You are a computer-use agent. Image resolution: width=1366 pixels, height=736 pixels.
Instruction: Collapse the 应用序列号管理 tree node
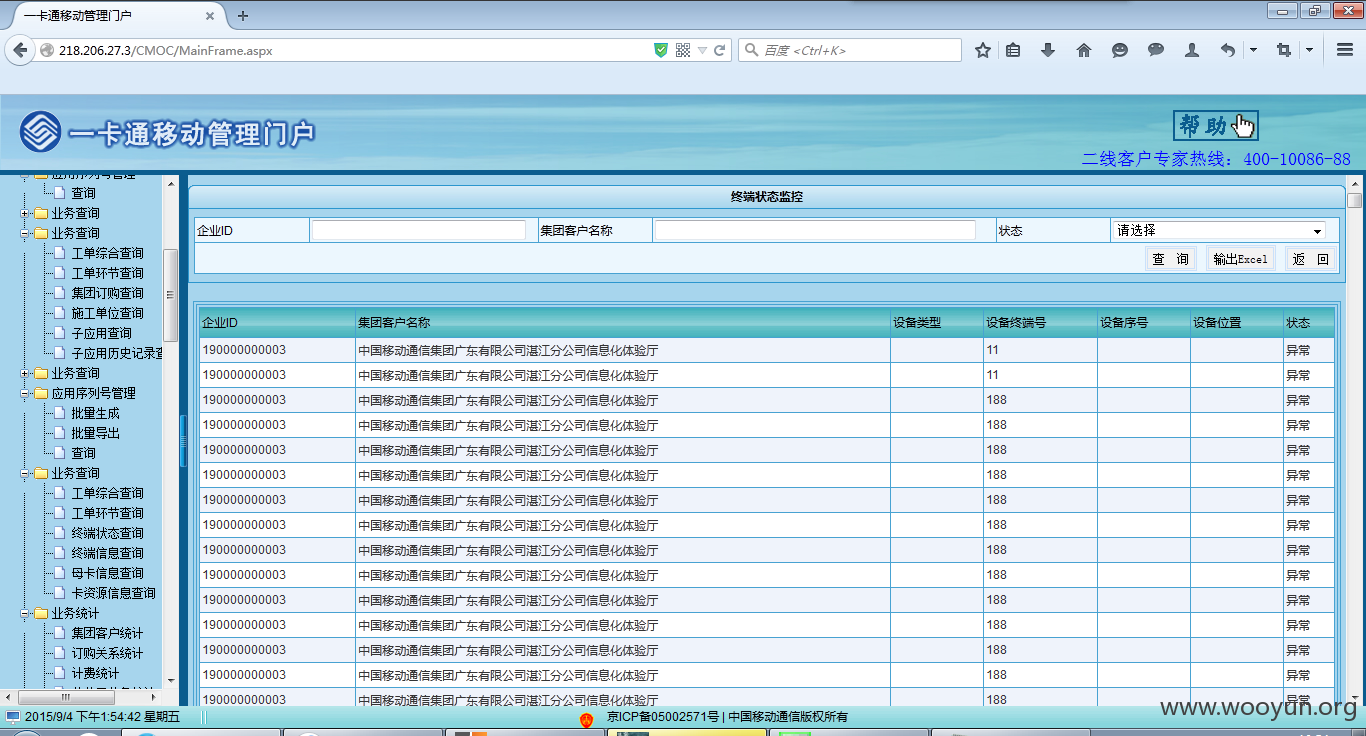pos(25,393)
